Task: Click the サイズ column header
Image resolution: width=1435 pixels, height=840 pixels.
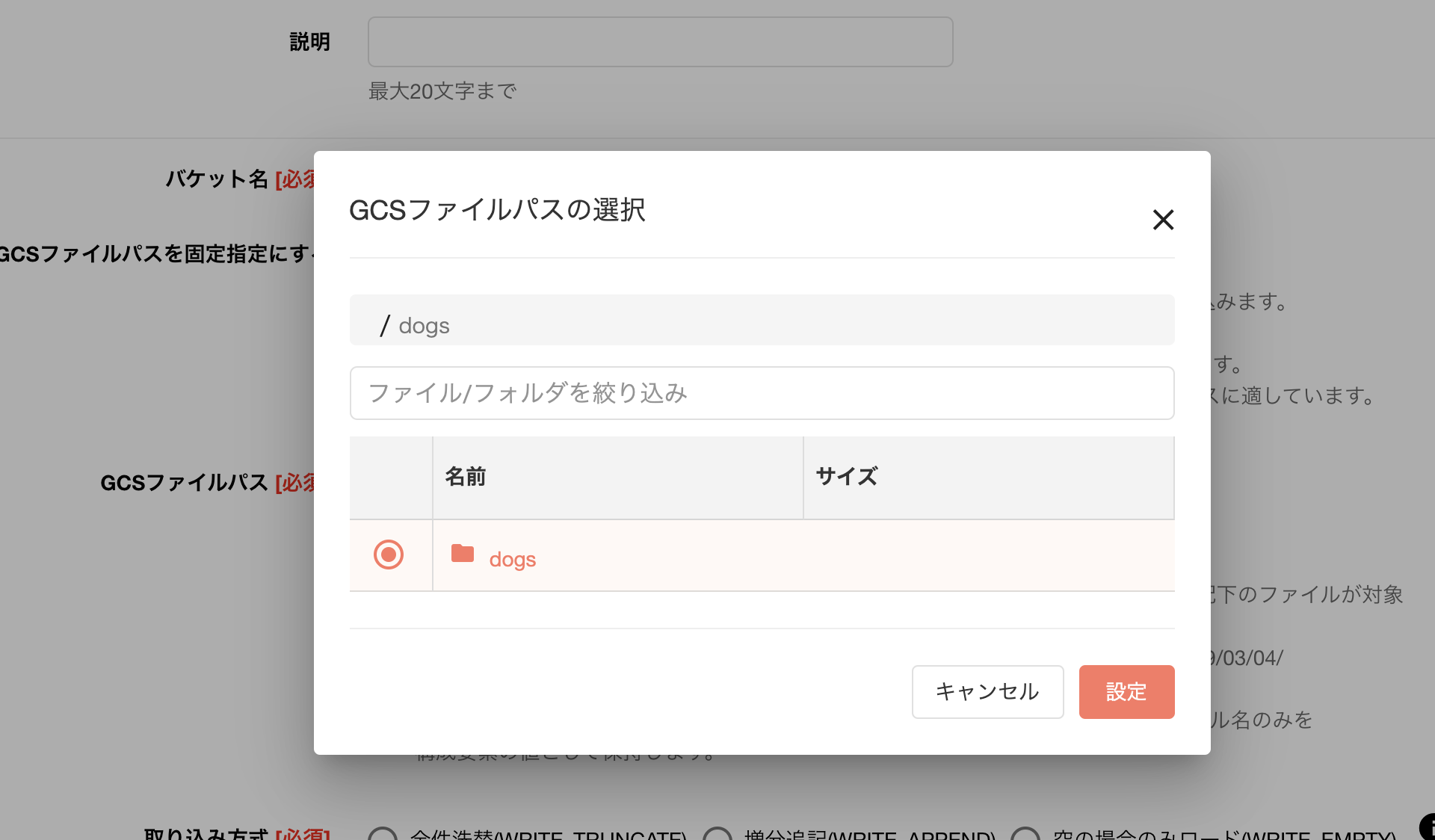Action: point(845,477)
